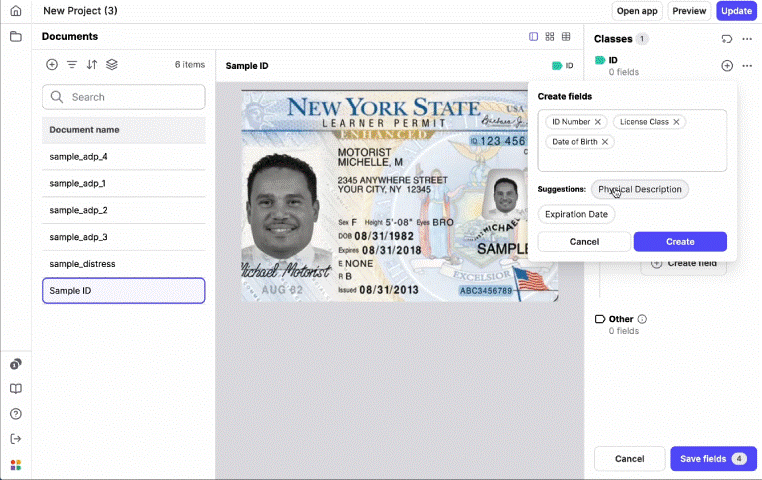Remove the ID Number field chip
Screen dimensions: 762x480
[598, 122]
